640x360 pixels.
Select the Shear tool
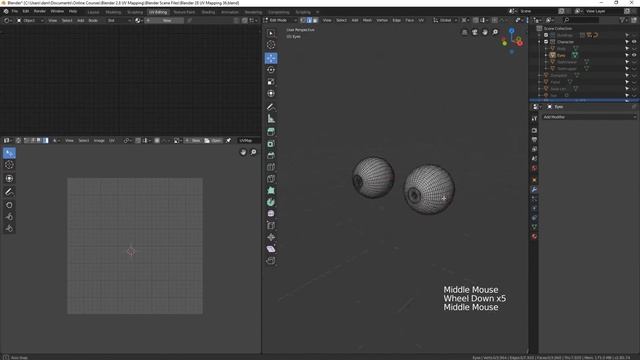tap(271, 249)
